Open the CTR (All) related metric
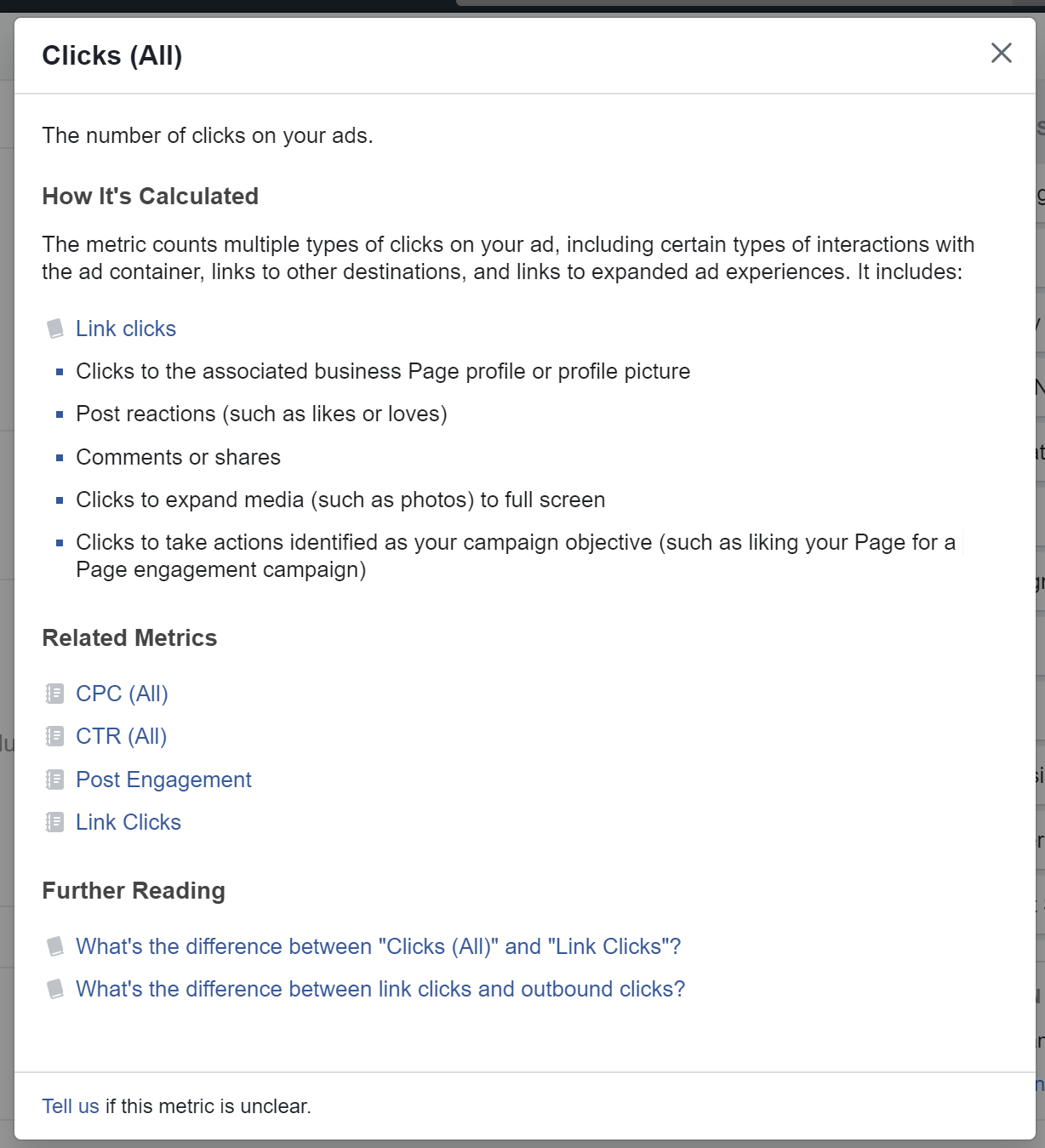 pyautogui.click(x=121, y=736)
